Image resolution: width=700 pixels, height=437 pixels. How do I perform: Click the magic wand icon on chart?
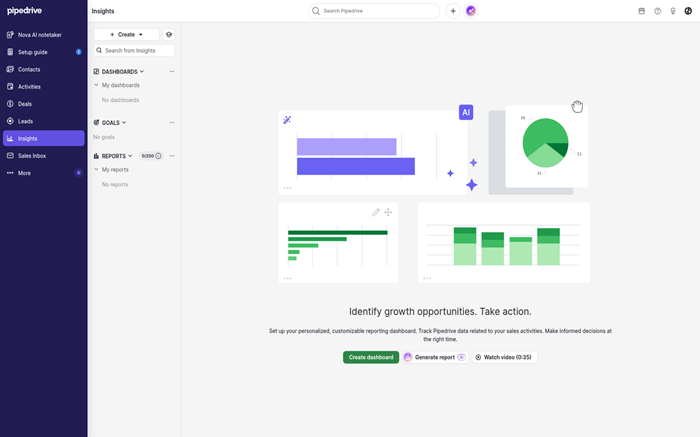click(x=287, y=120)
